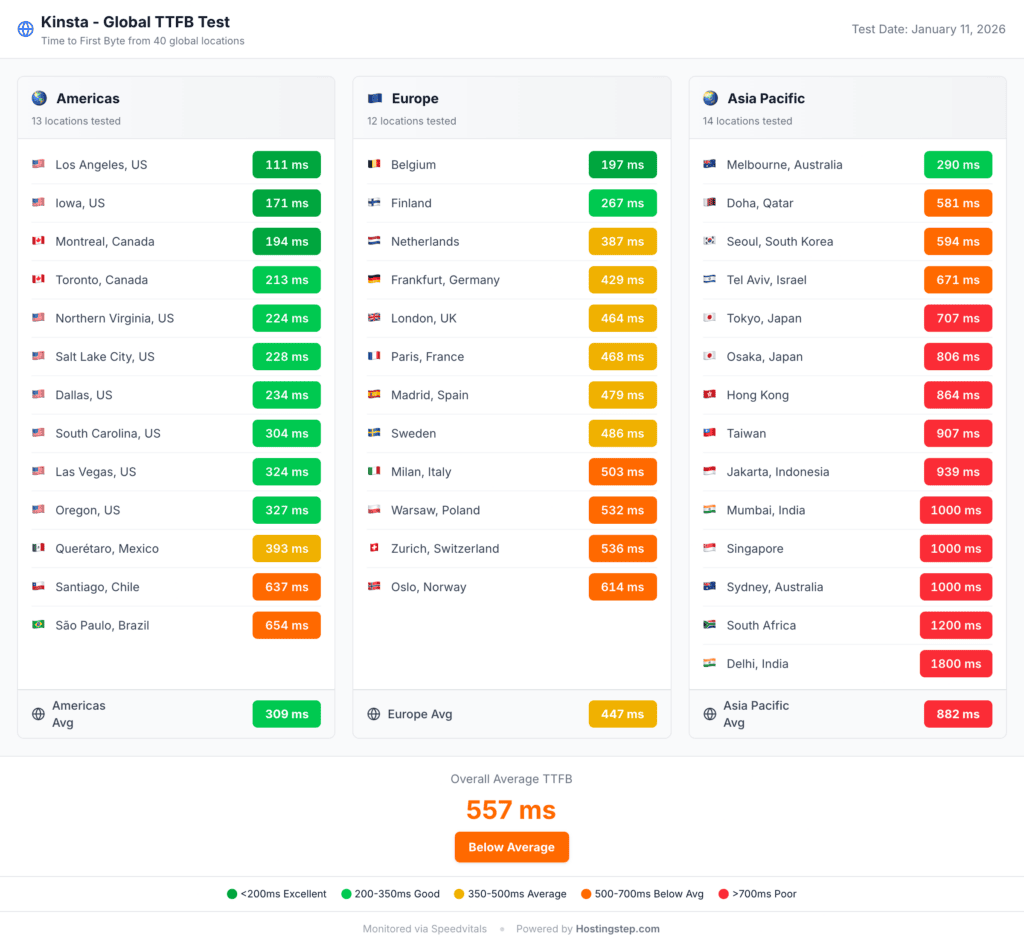Click the Seoul, South Korea flag icon

tap(709, 242)
